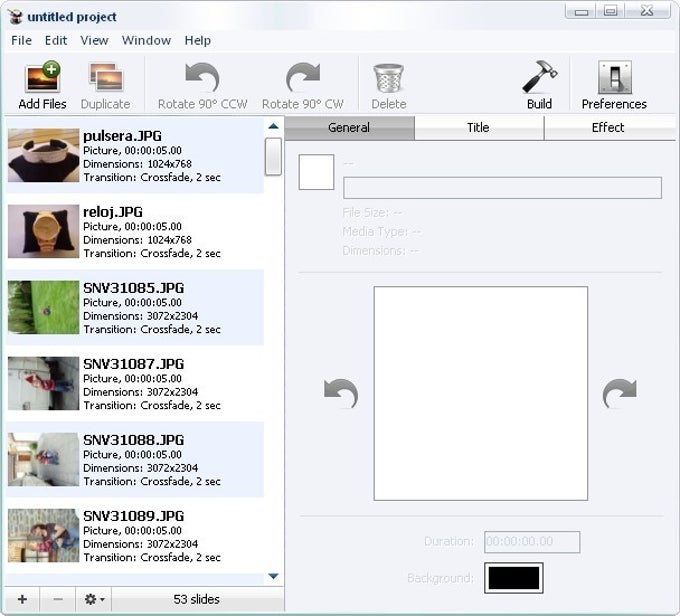This screenshot has height=616, width=680.
Task: Click 'Picture, 00:00:05.00' under SNV31087.JPG
Action: tap(132, 379)
